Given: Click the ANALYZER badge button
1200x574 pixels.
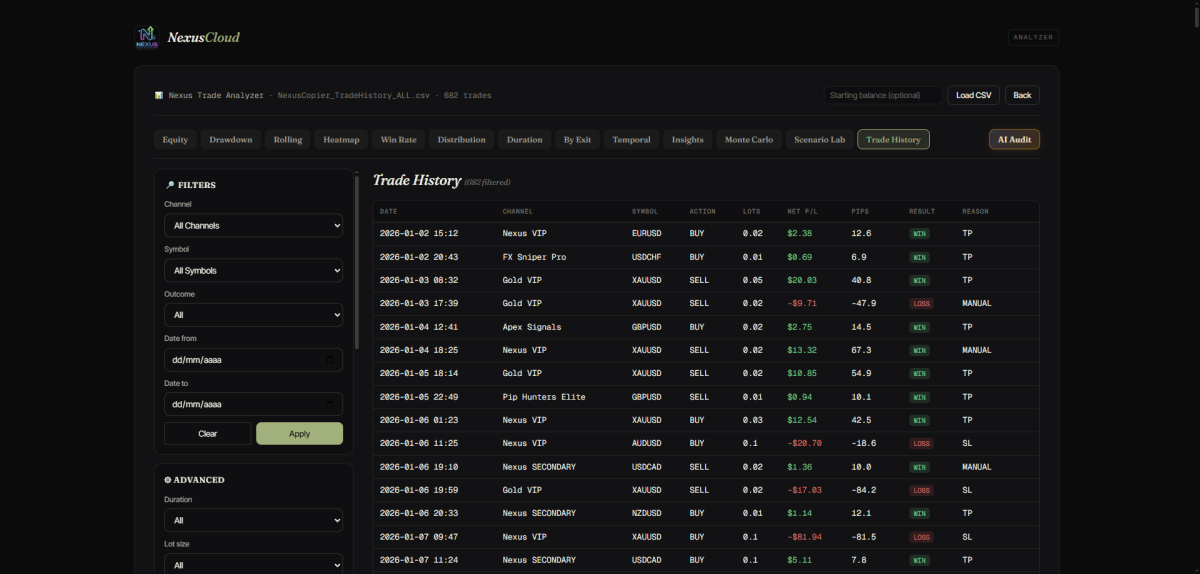Looking at the screenshot, I should coord(1033,37).
